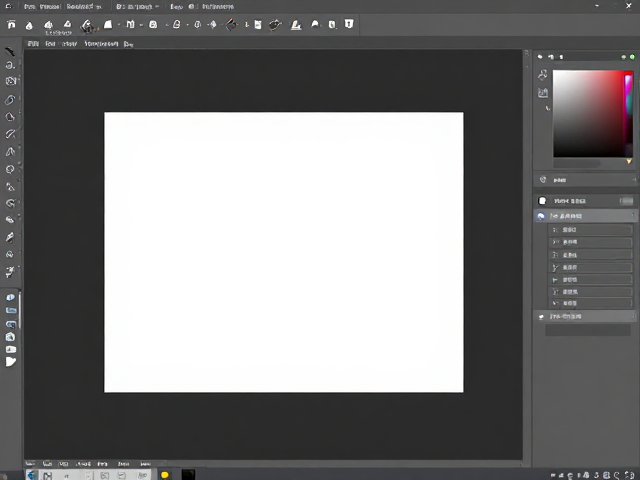Click the person icon beside the color picker

[542, 74]
